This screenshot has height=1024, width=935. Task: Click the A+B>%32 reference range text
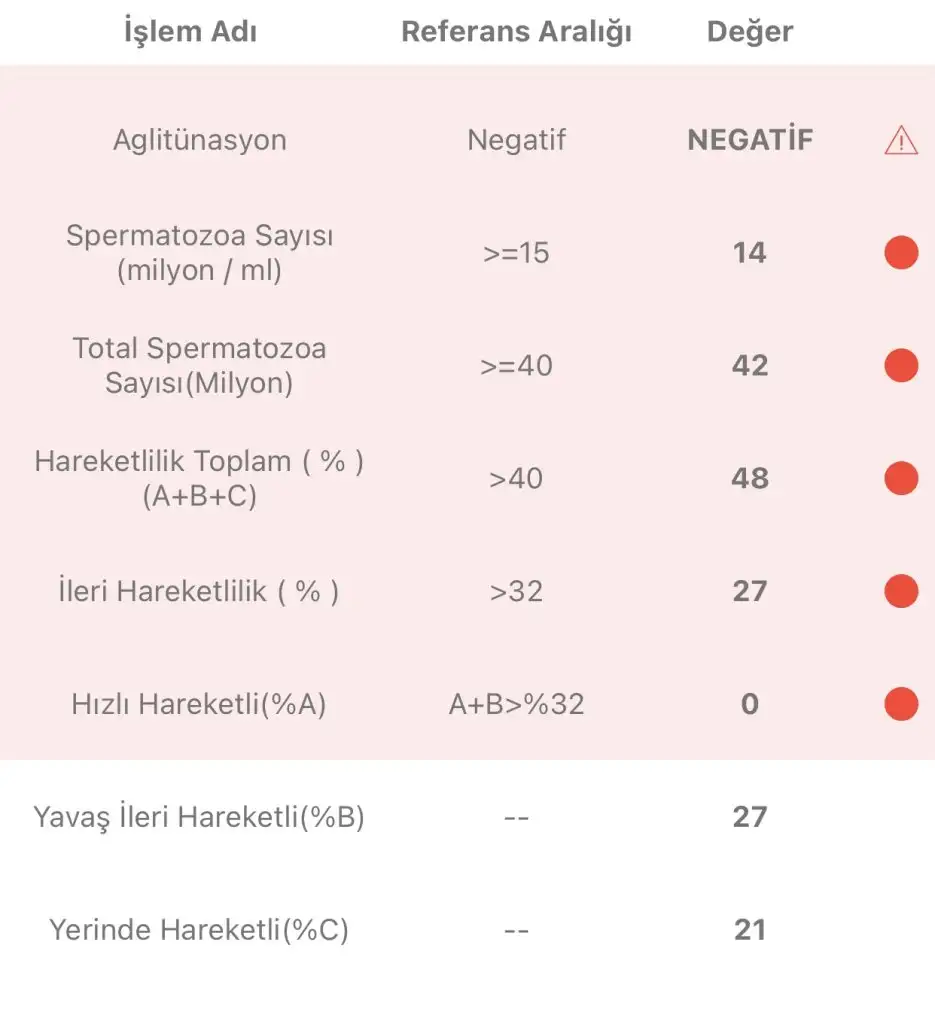pos(516,705)
